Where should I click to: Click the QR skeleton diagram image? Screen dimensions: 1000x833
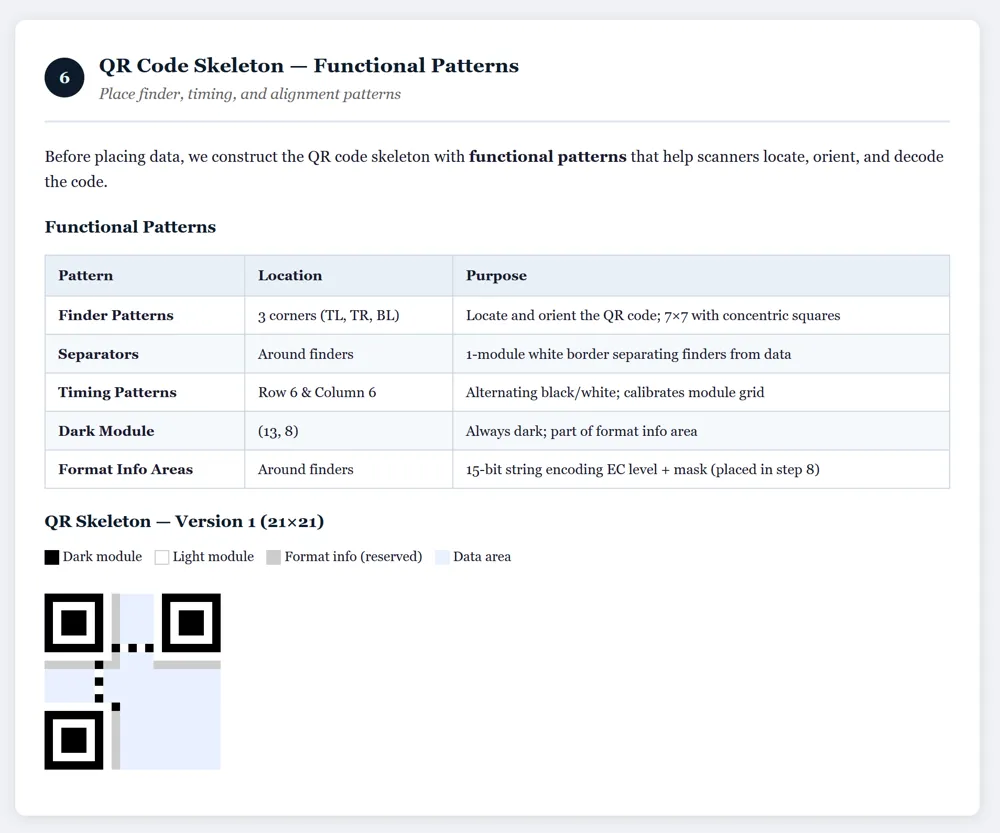click(133, 681)
